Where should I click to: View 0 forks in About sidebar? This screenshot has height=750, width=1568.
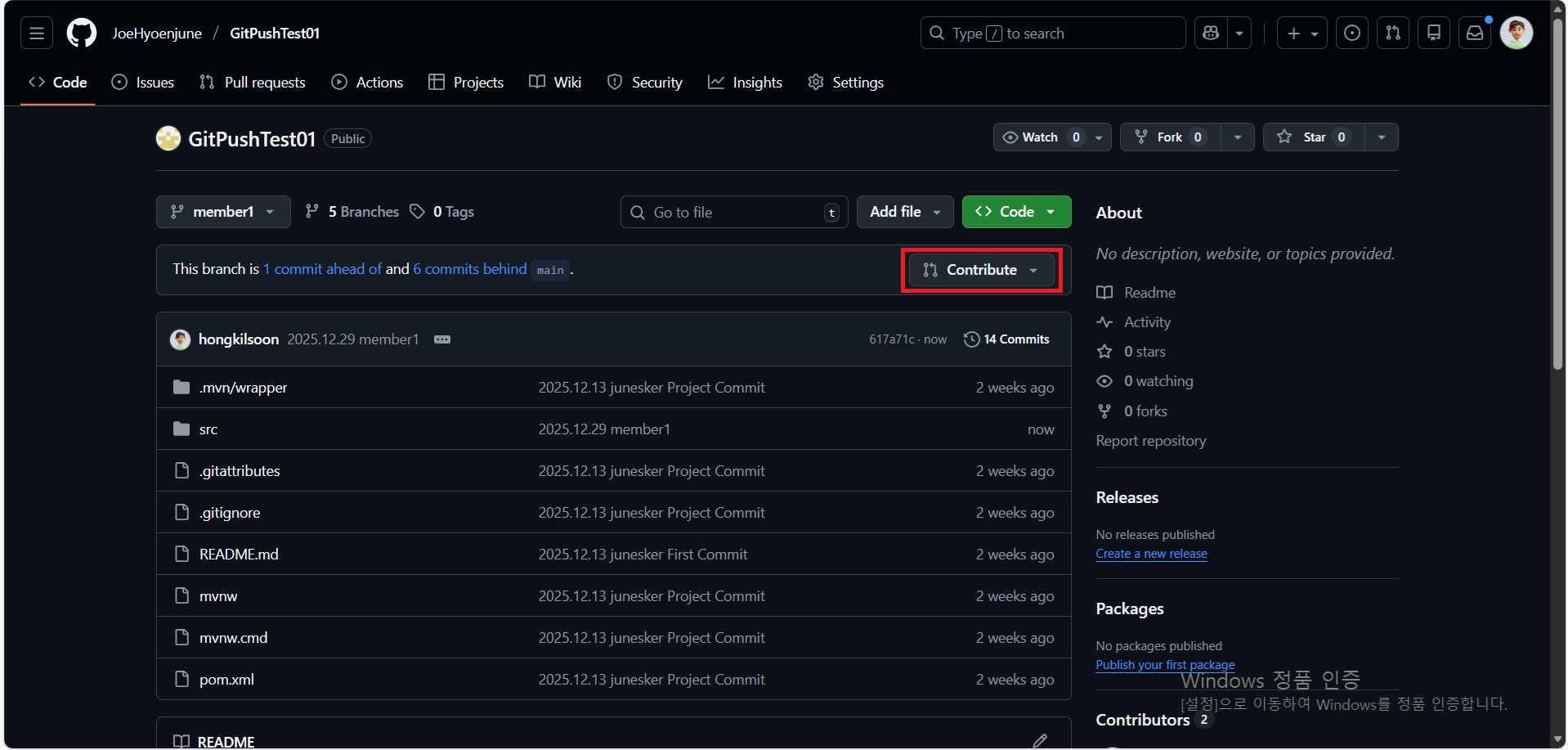[1132, 411]
